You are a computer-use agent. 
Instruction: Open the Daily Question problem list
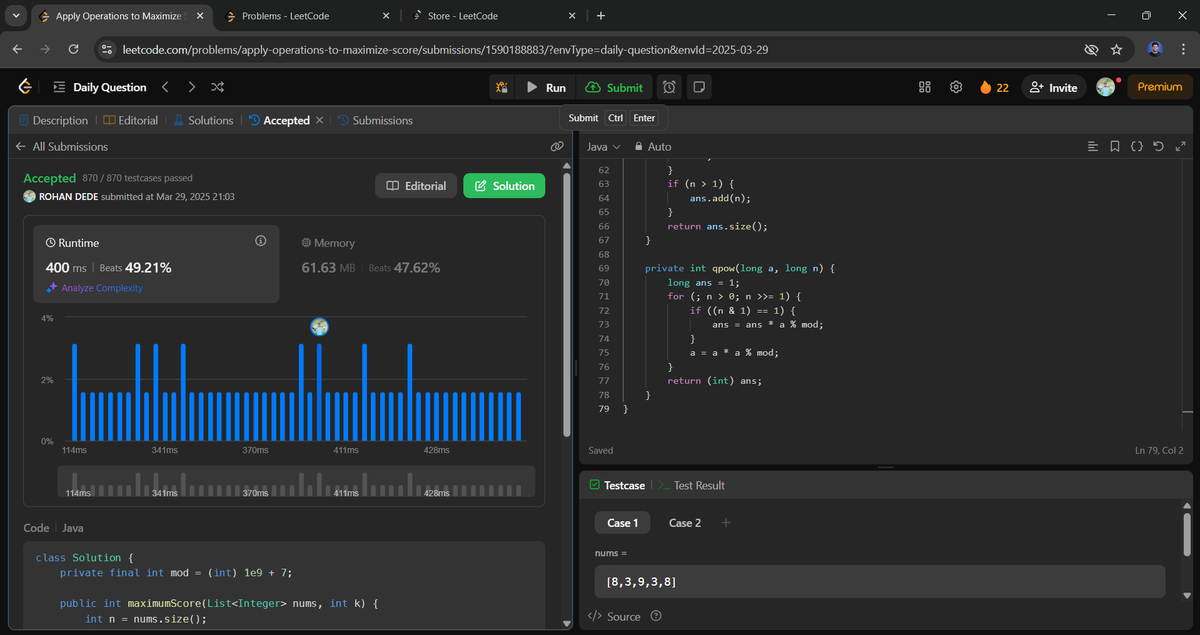(99, 87)
